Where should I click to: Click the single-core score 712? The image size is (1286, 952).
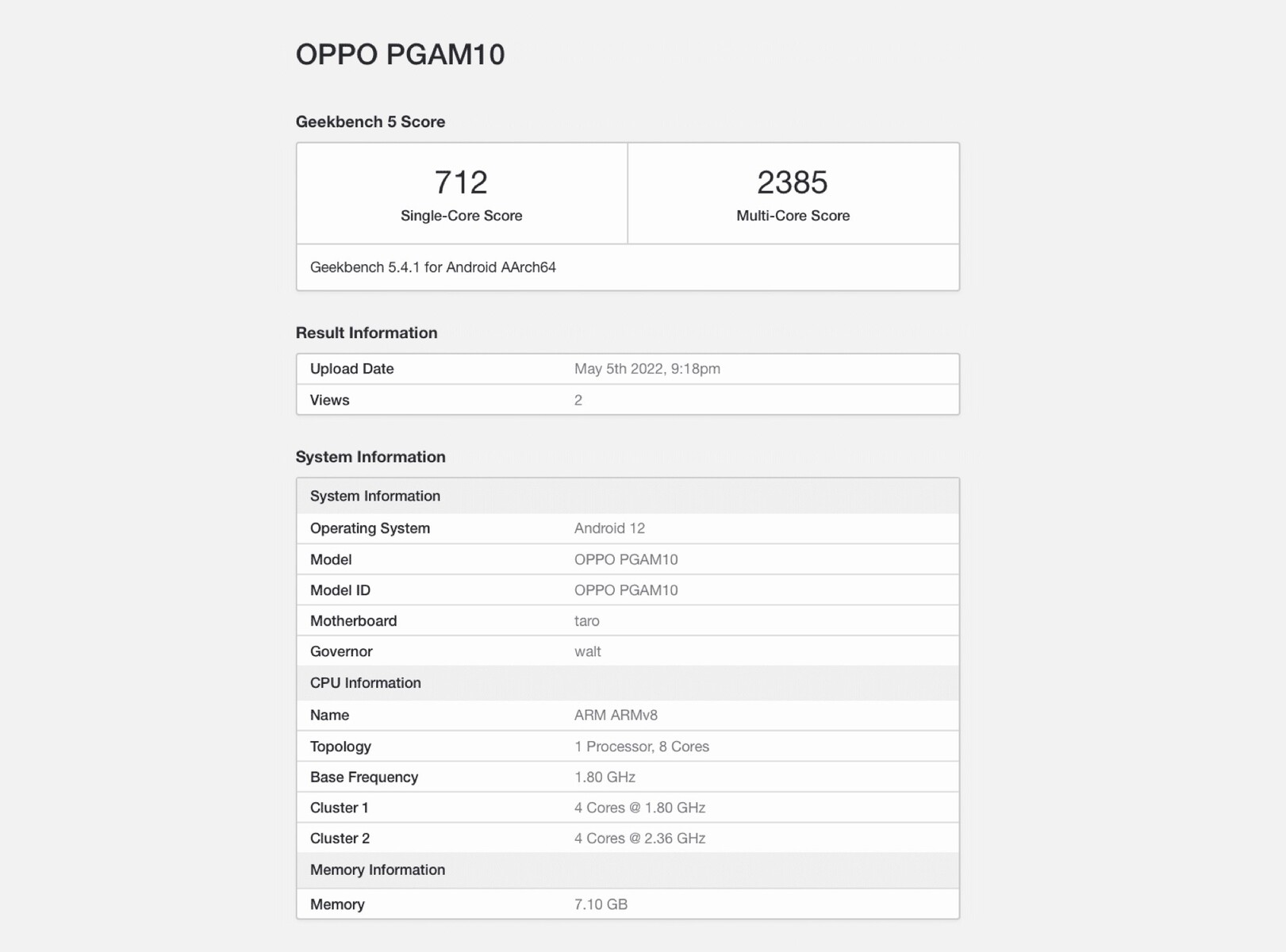pyautogui.click(x=461, y=182)
